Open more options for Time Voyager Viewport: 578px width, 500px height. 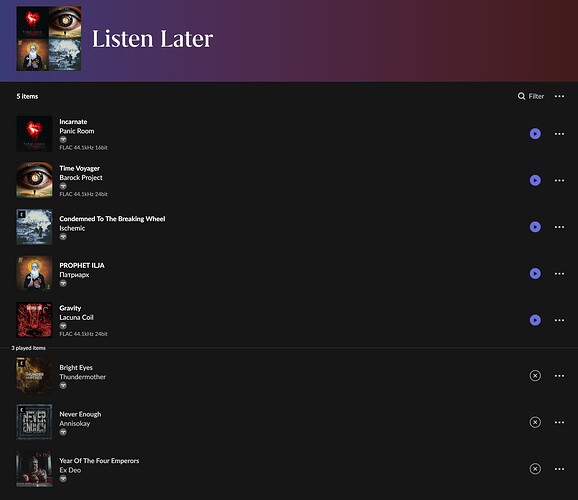(559, 180)
